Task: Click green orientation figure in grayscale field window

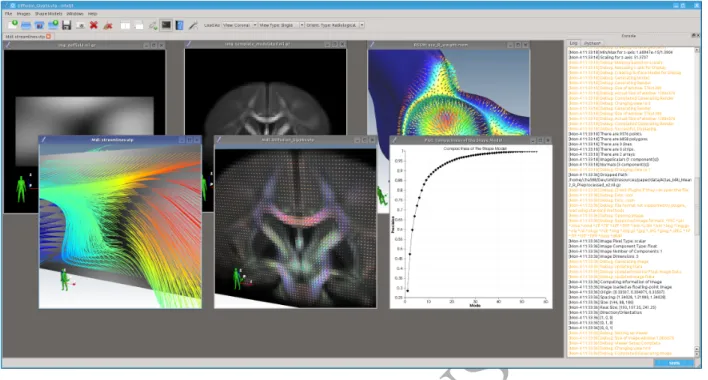Action: pos(21,189)
